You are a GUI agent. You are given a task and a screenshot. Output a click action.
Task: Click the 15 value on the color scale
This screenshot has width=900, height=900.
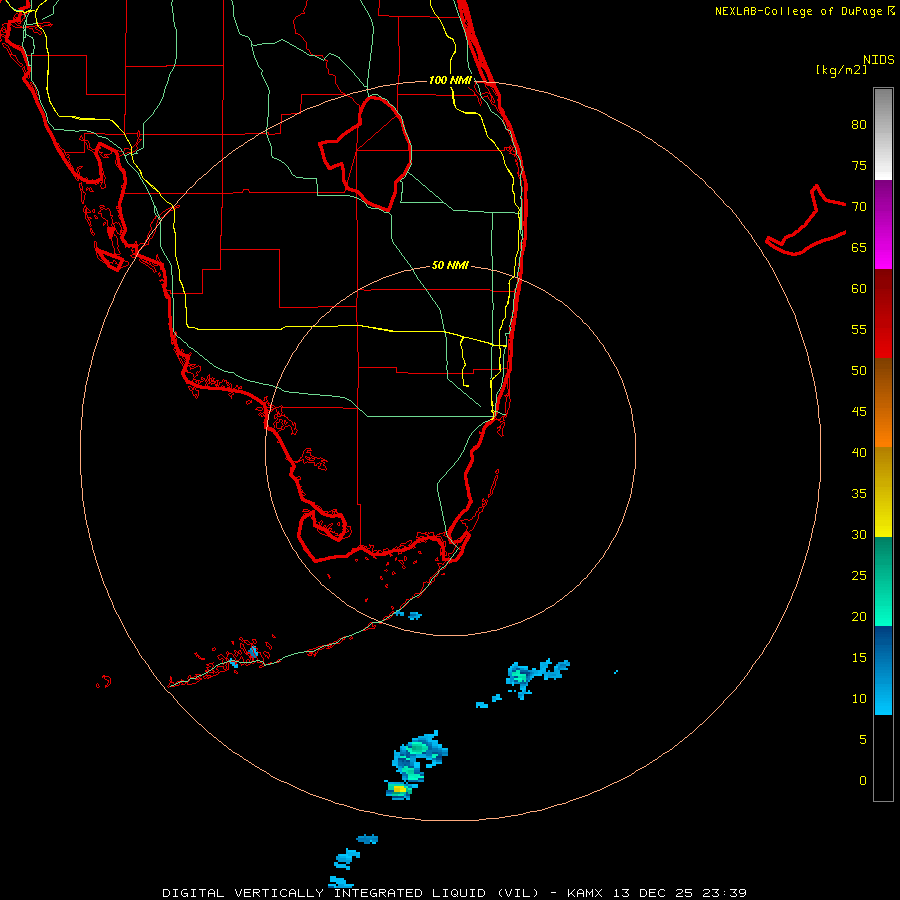point(859,658)
